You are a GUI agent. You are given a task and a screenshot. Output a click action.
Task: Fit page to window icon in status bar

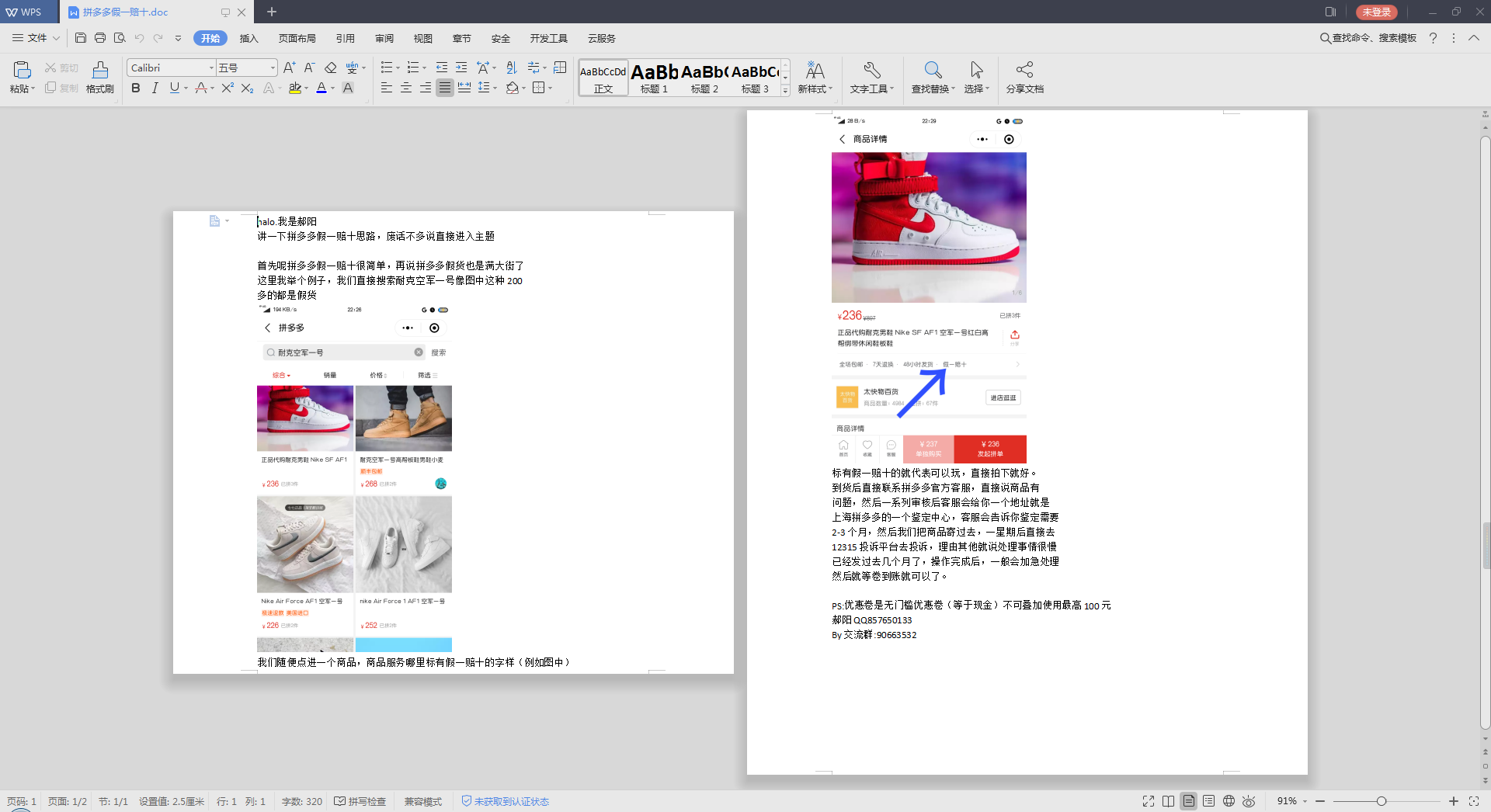tap(1474, 801)
